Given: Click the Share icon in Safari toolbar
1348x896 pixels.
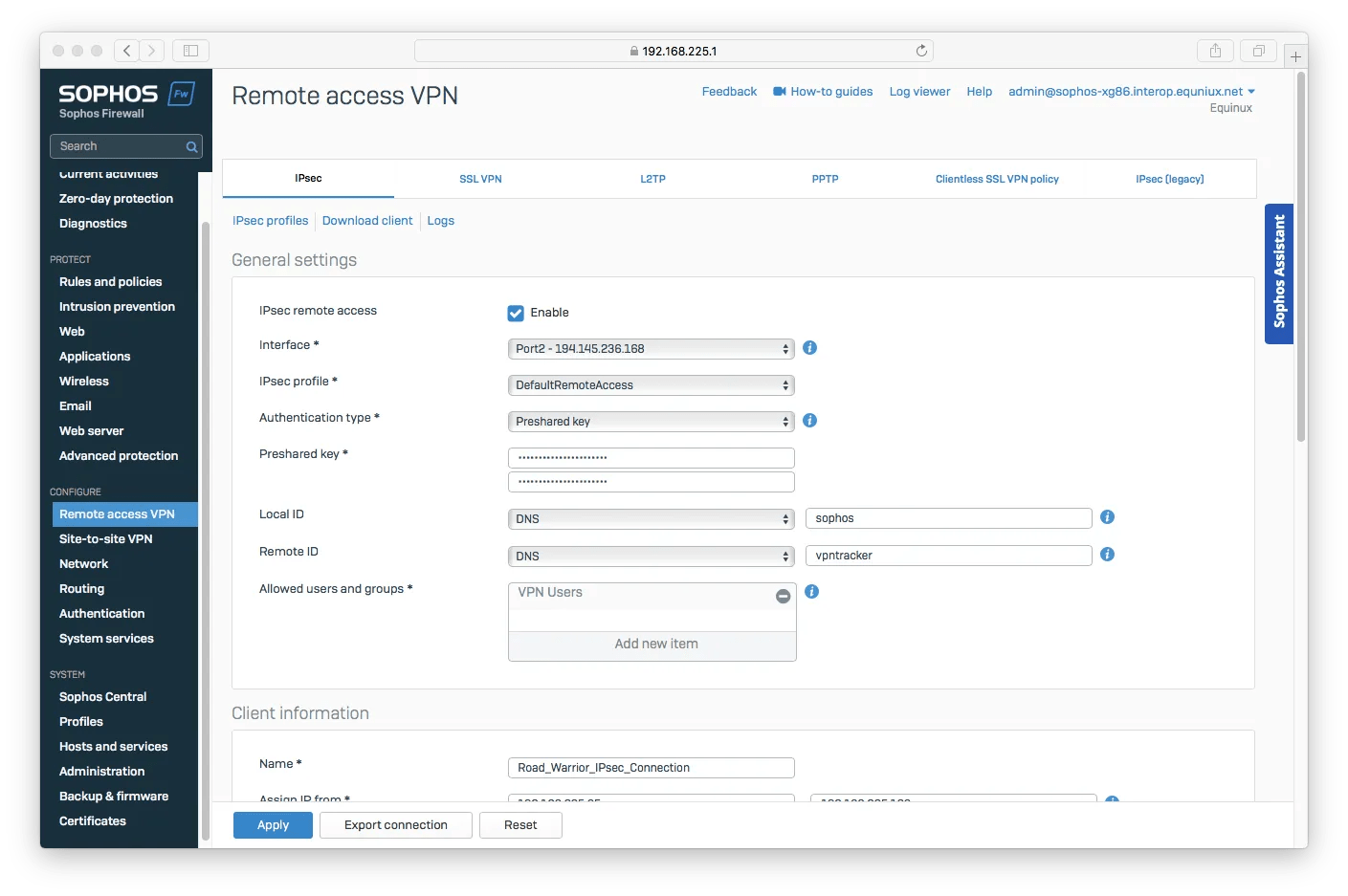Looking at the screenshot, I should click(1215, 51).
